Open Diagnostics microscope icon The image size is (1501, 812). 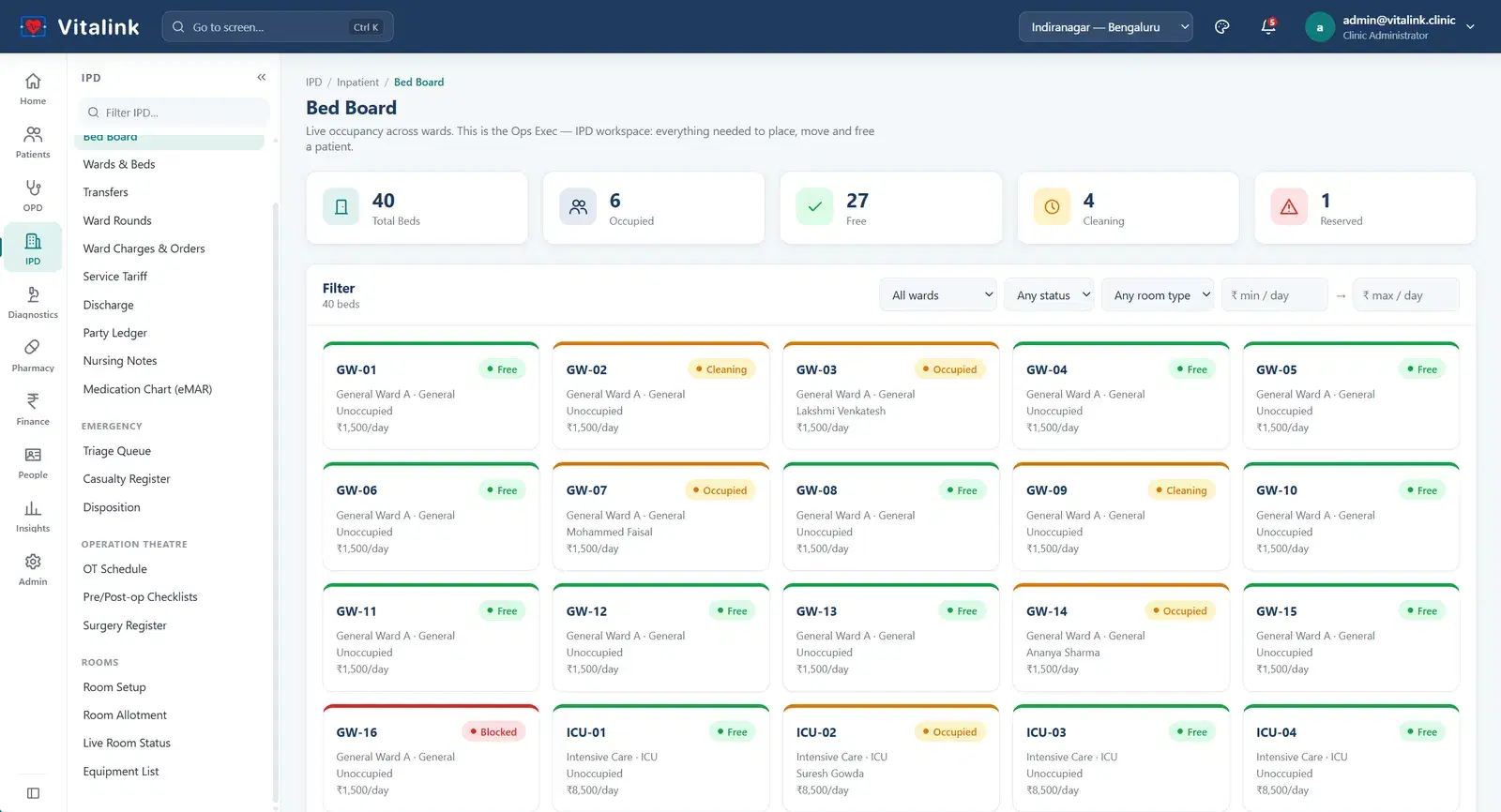coord(33,302)
